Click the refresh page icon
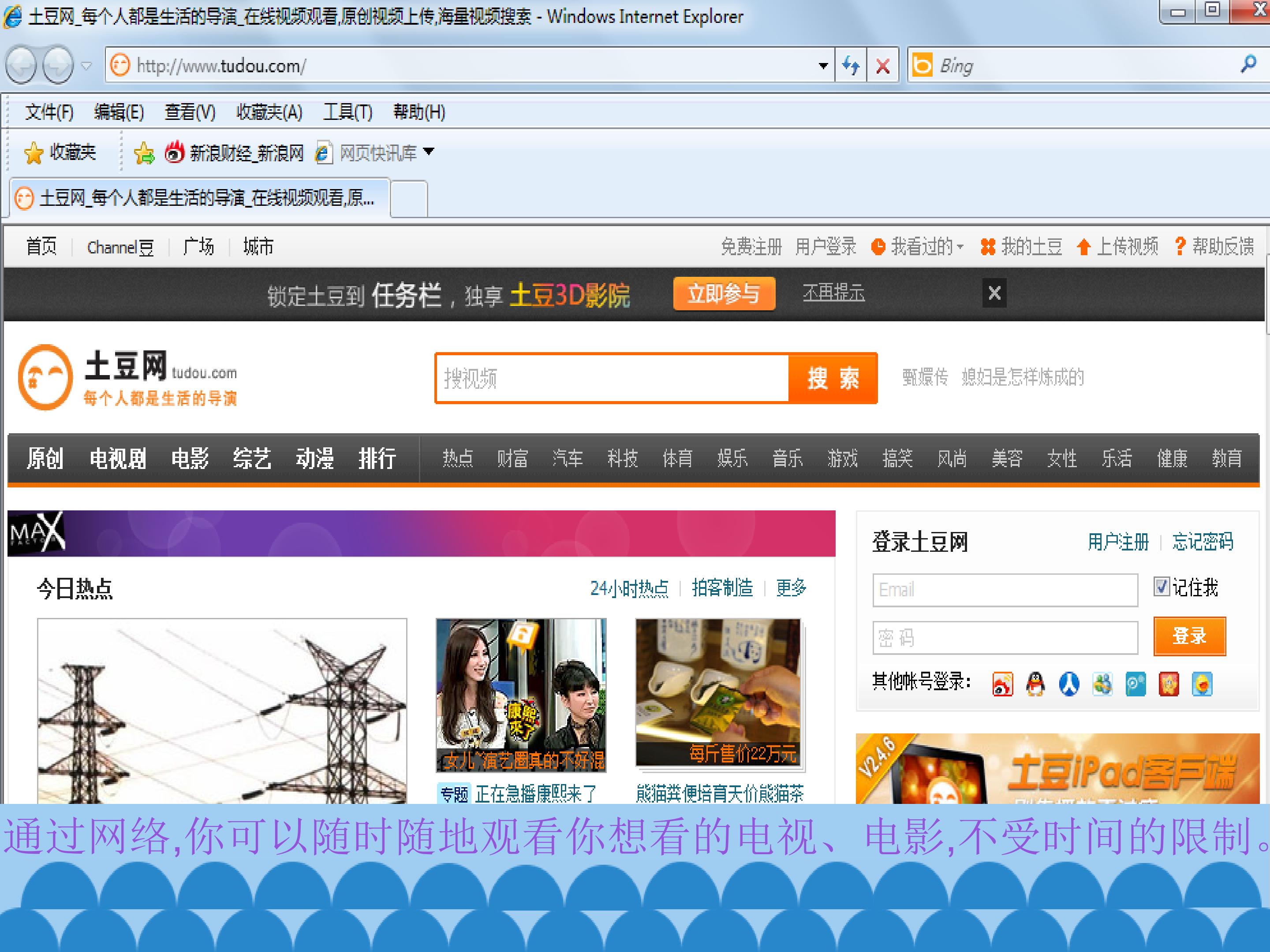This screenshot has width=1270, height=952. [850, 66]
